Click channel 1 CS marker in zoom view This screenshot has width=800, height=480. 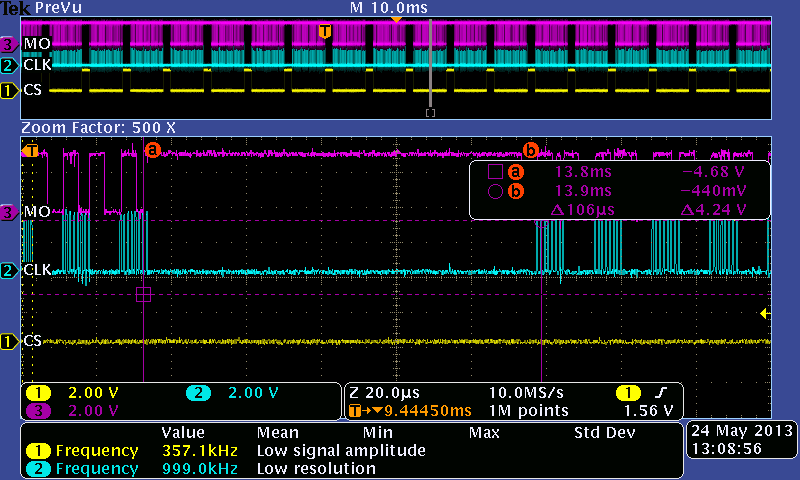(8, 341)
